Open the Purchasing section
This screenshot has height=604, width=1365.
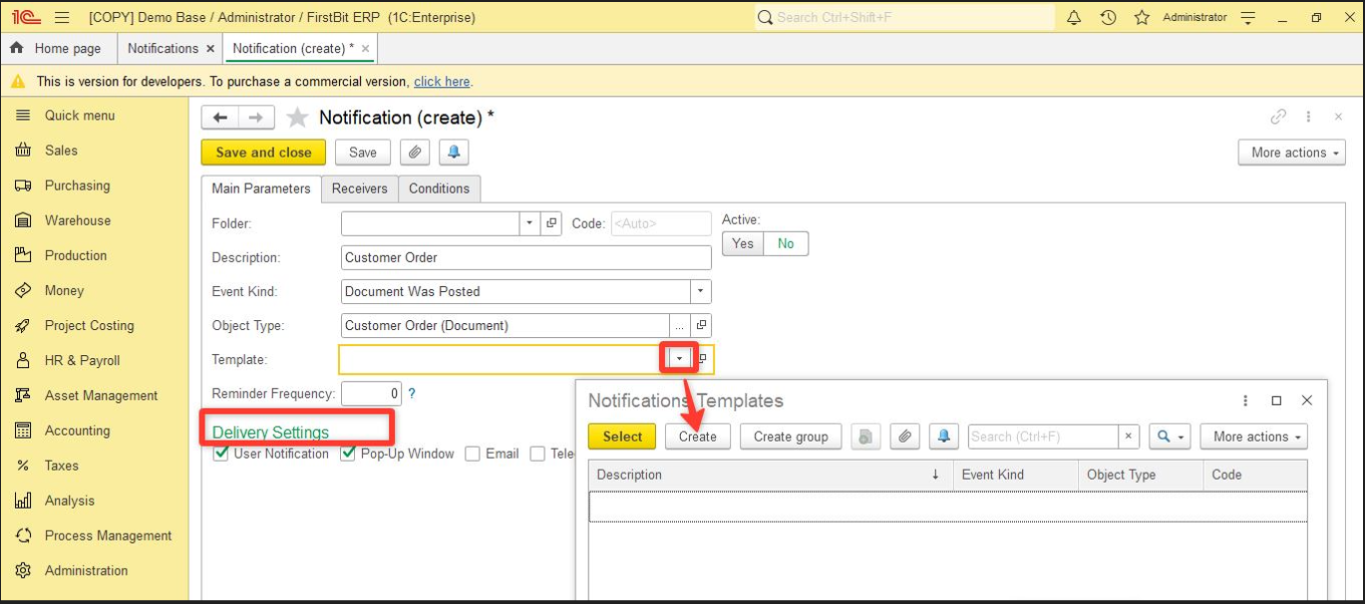click(77, 185)
